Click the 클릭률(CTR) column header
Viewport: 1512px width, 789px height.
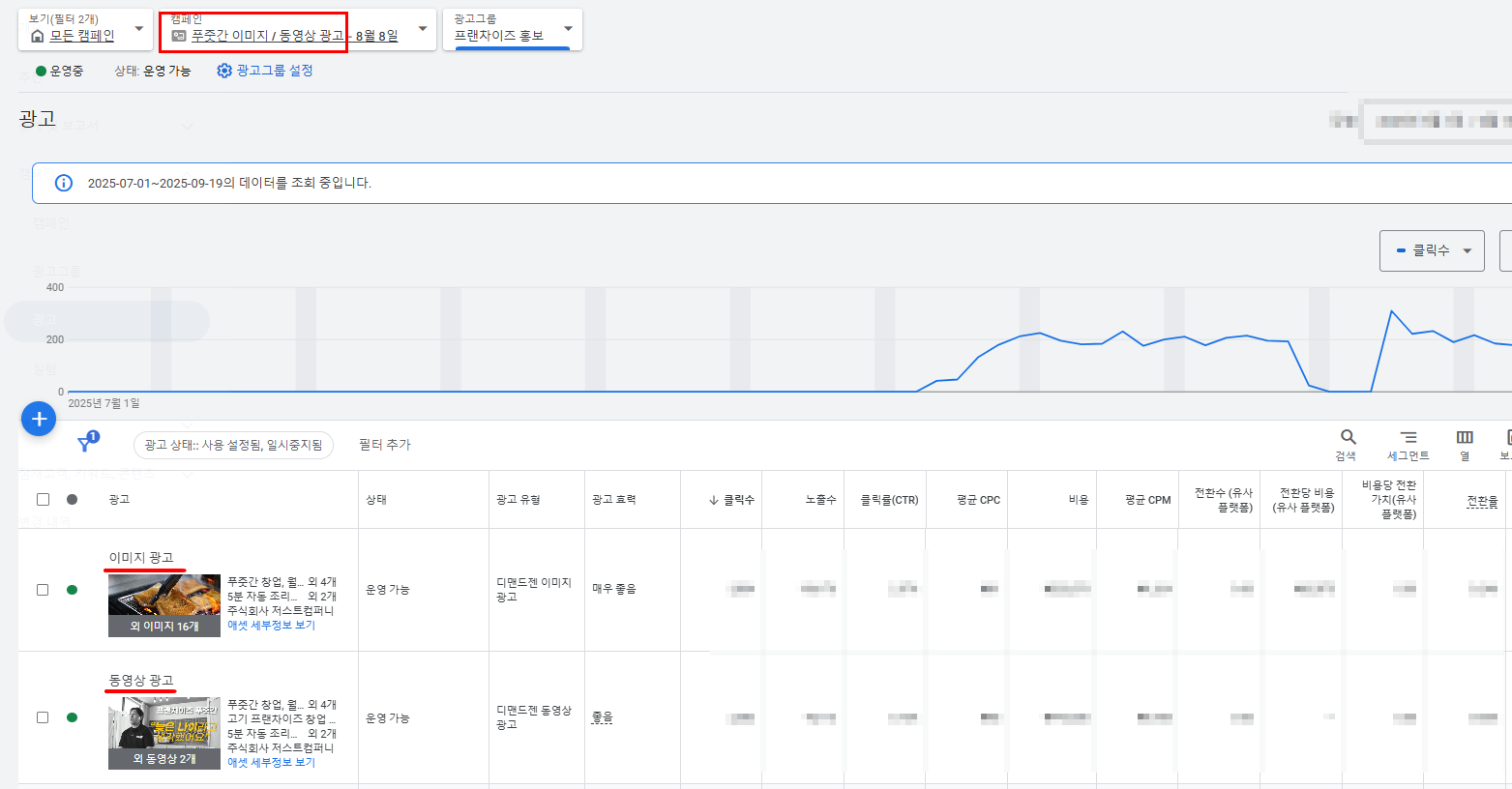click(x=889, y=500)
